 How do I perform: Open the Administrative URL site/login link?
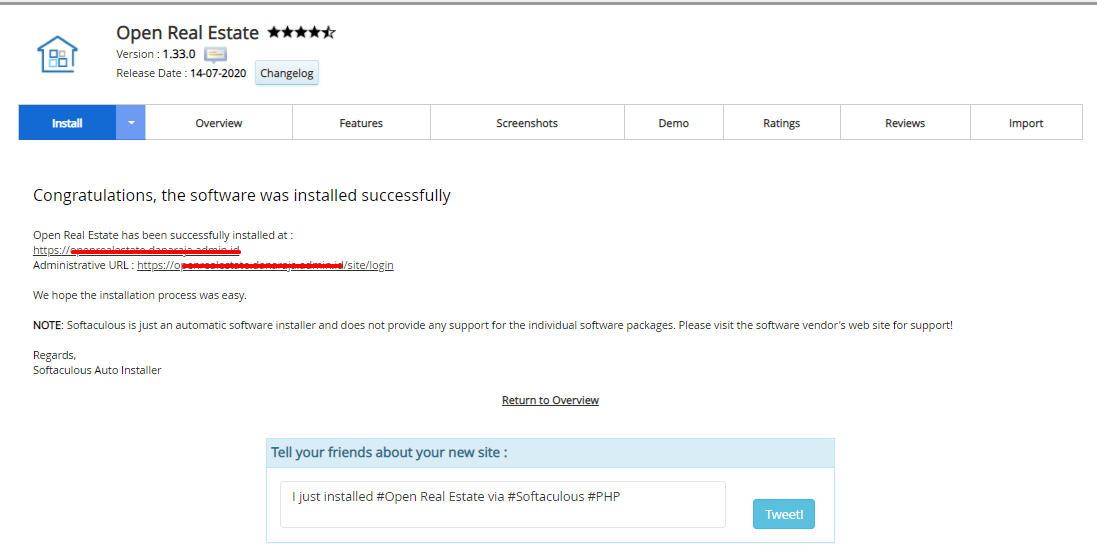(265, 265)
